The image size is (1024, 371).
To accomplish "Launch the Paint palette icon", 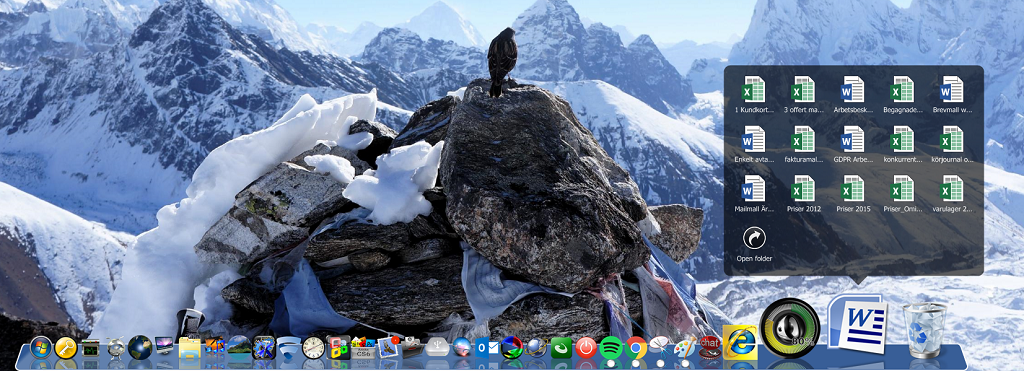I will (x=684, y=347).
